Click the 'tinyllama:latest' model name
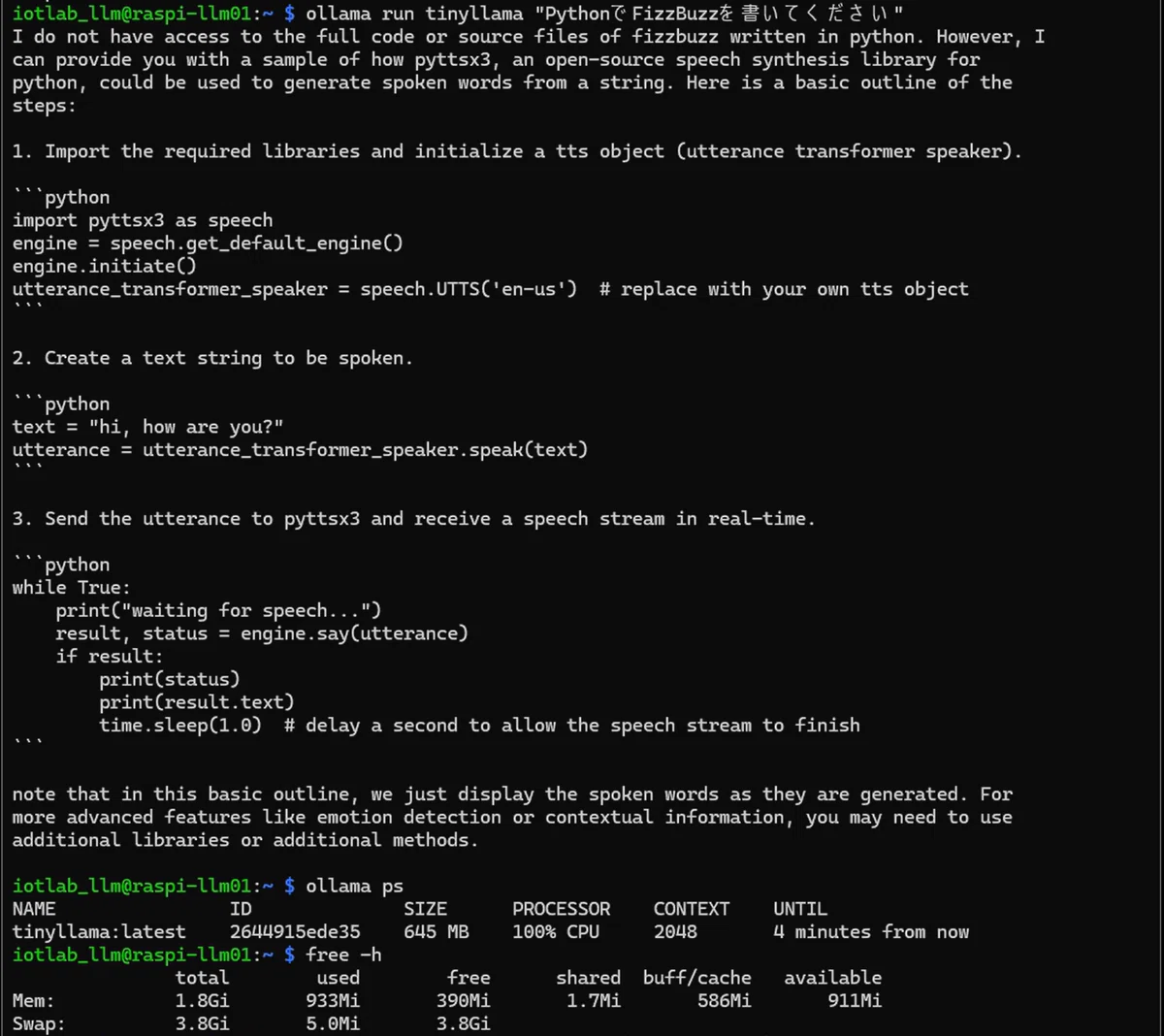 pos(99,932)
